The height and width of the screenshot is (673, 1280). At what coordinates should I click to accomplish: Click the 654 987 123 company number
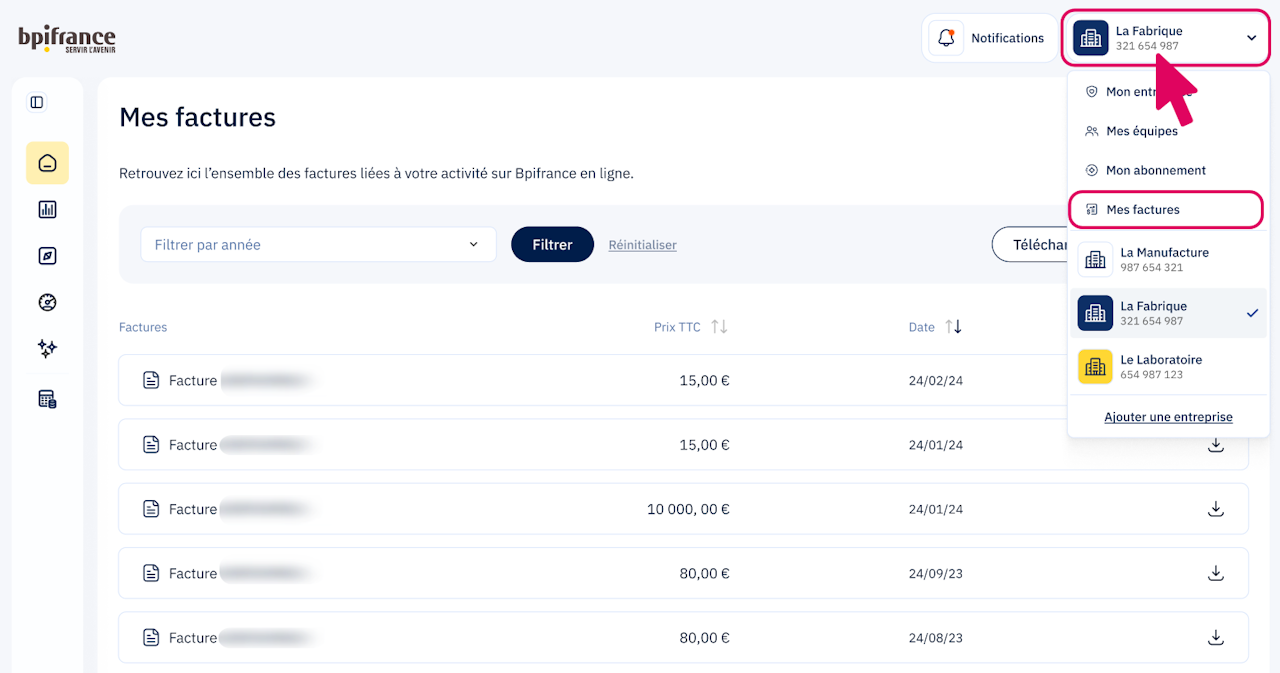pos(1151,375)
